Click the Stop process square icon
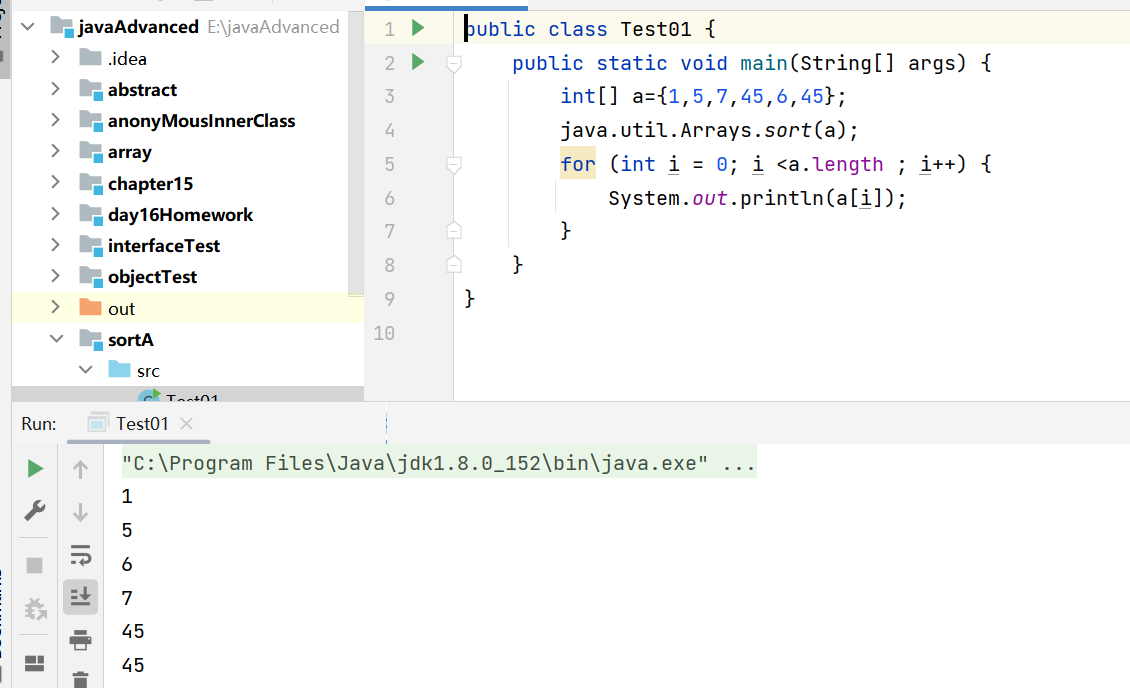The height and width of the screenshot is (688, 1130). (x=35, y=565)
